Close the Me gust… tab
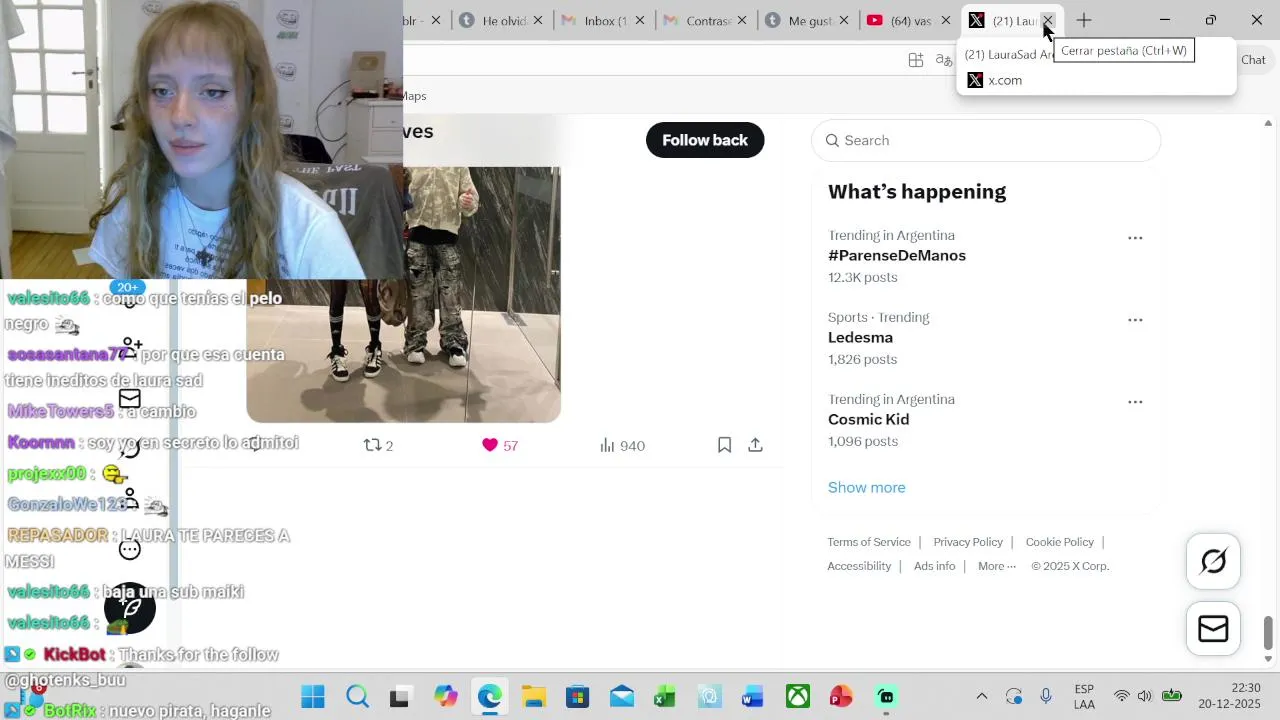 pos(844,20)
